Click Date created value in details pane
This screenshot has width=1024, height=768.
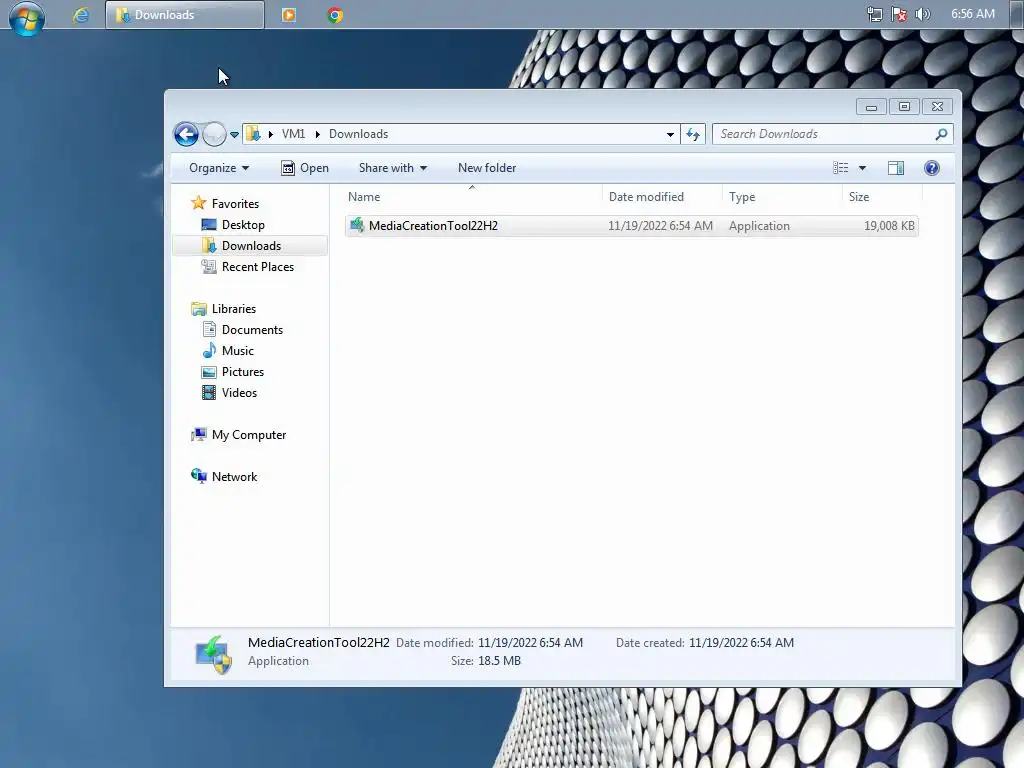[x=741, y=643]
